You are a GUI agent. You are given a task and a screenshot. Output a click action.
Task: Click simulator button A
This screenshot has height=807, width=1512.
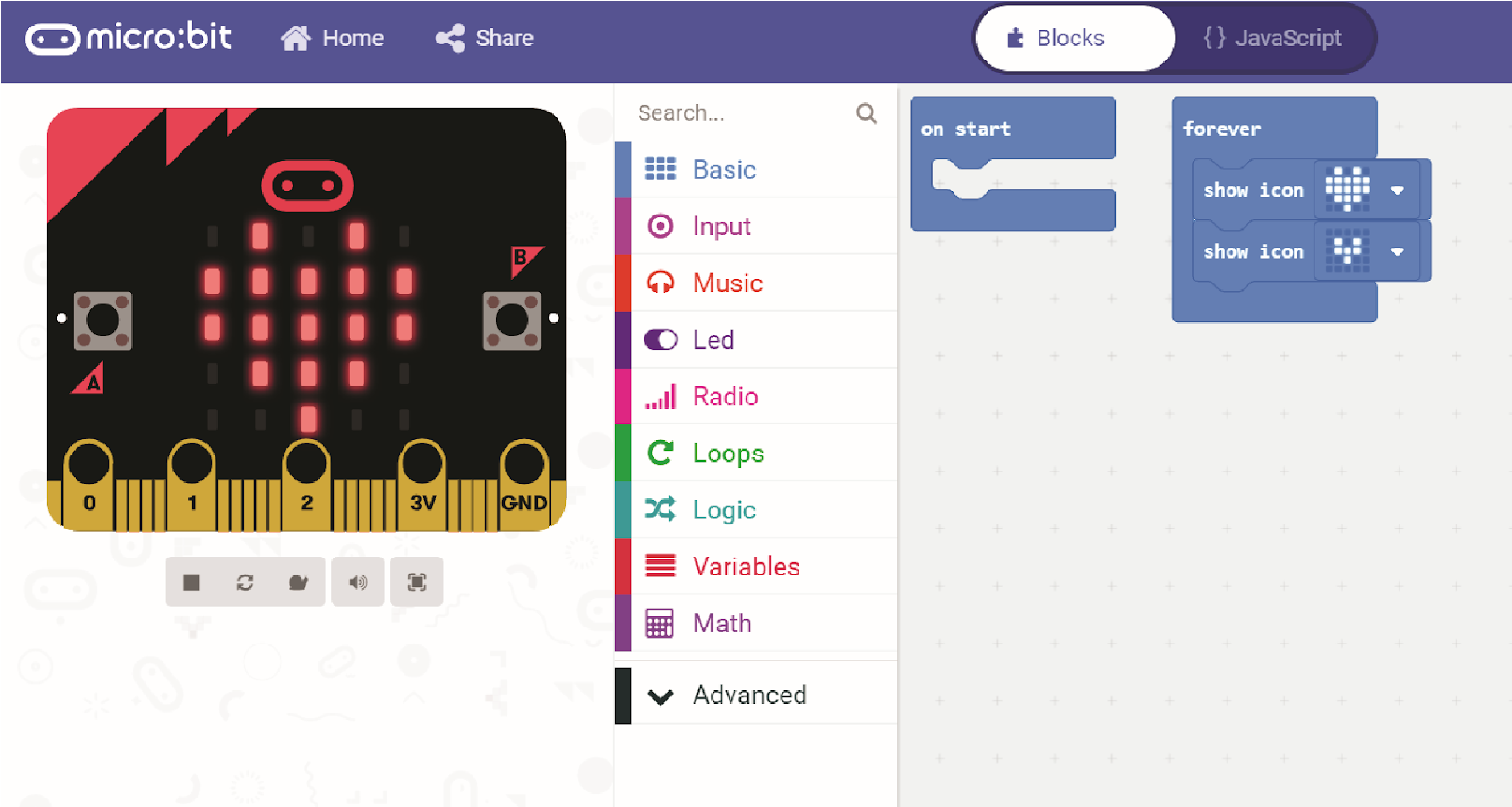pyautogui.click(x=103, y=320)
